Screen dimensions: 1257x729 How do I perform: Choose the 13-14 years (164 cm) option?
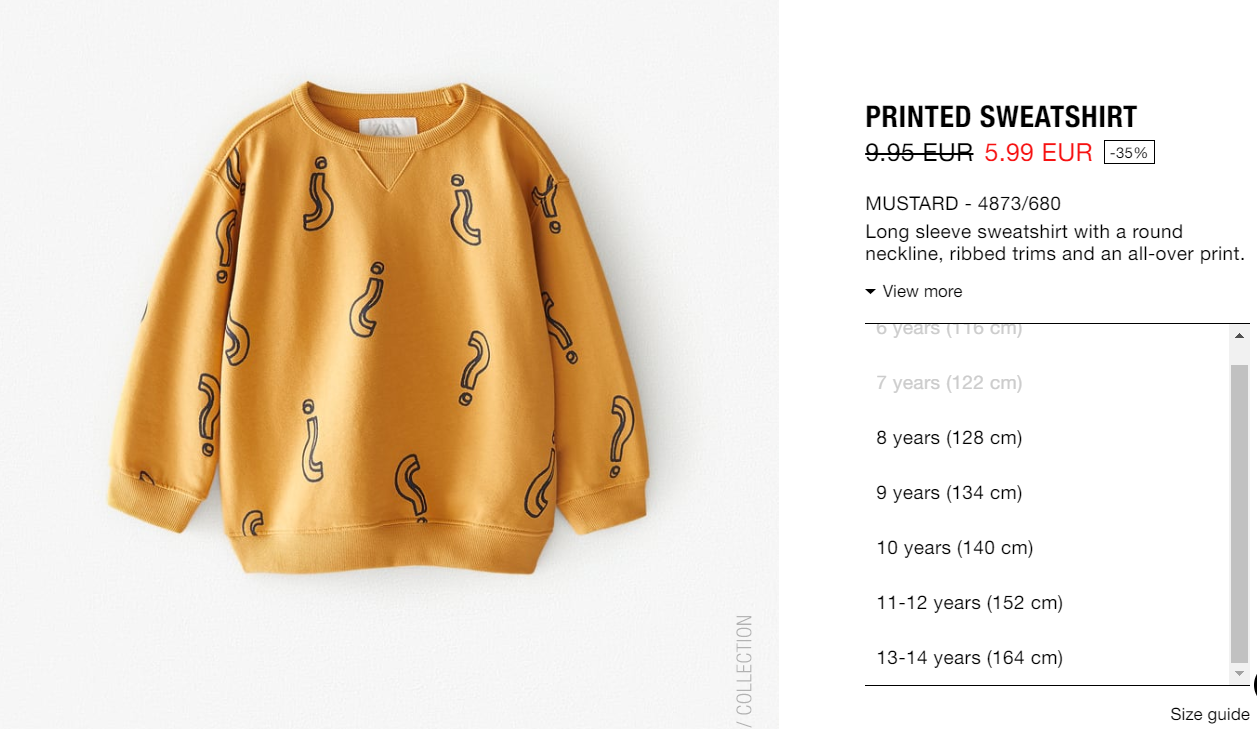point(1048,658)
